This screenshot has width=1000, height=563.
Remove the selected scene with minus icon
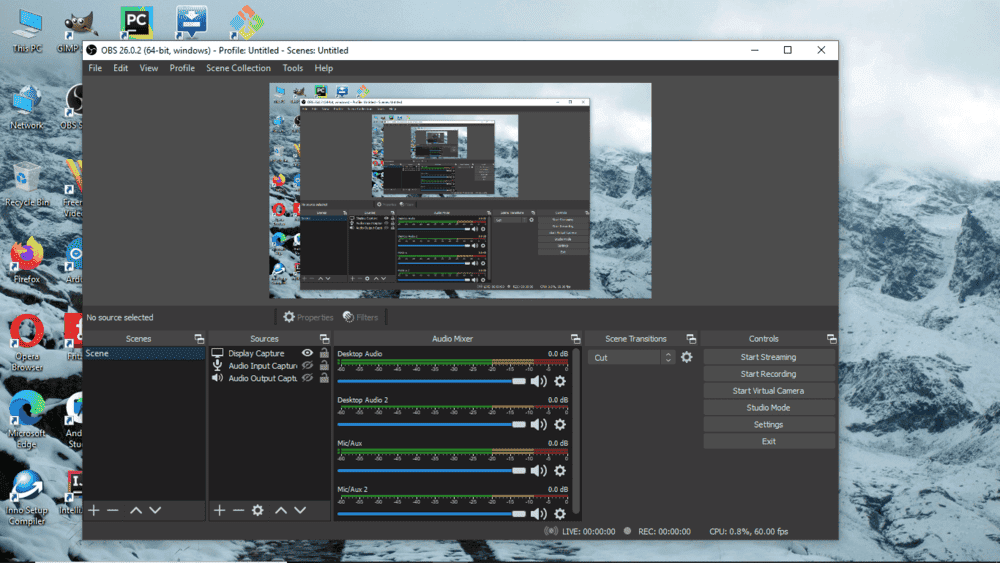113,510
